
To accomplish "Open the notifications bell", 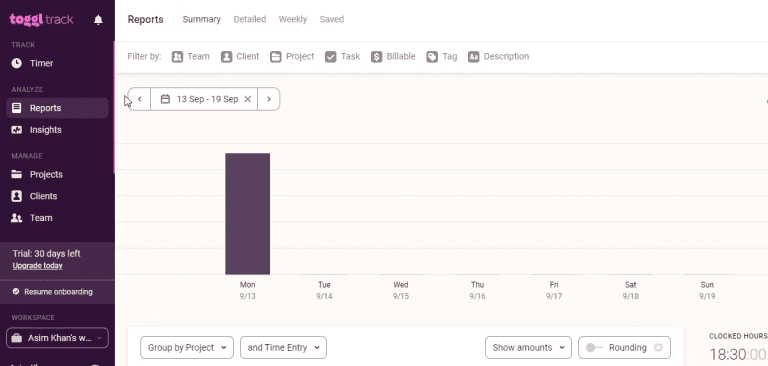I will coord(98,20).
